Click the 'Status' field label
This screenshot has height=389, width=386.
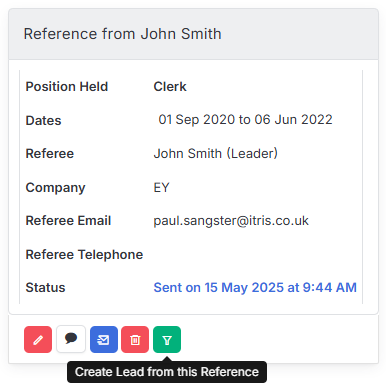pyautogui.click(x=45, y=287)
